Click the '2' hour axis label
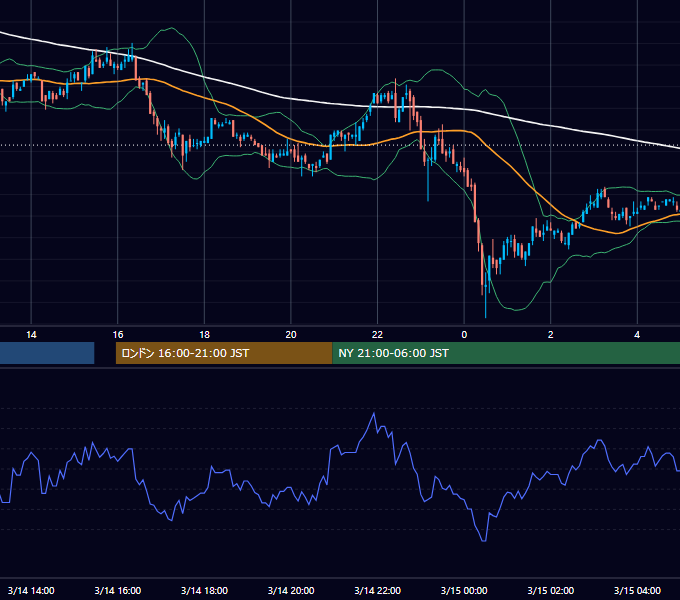The height and width of the screenshot is (600, 680). pos(550,335)
